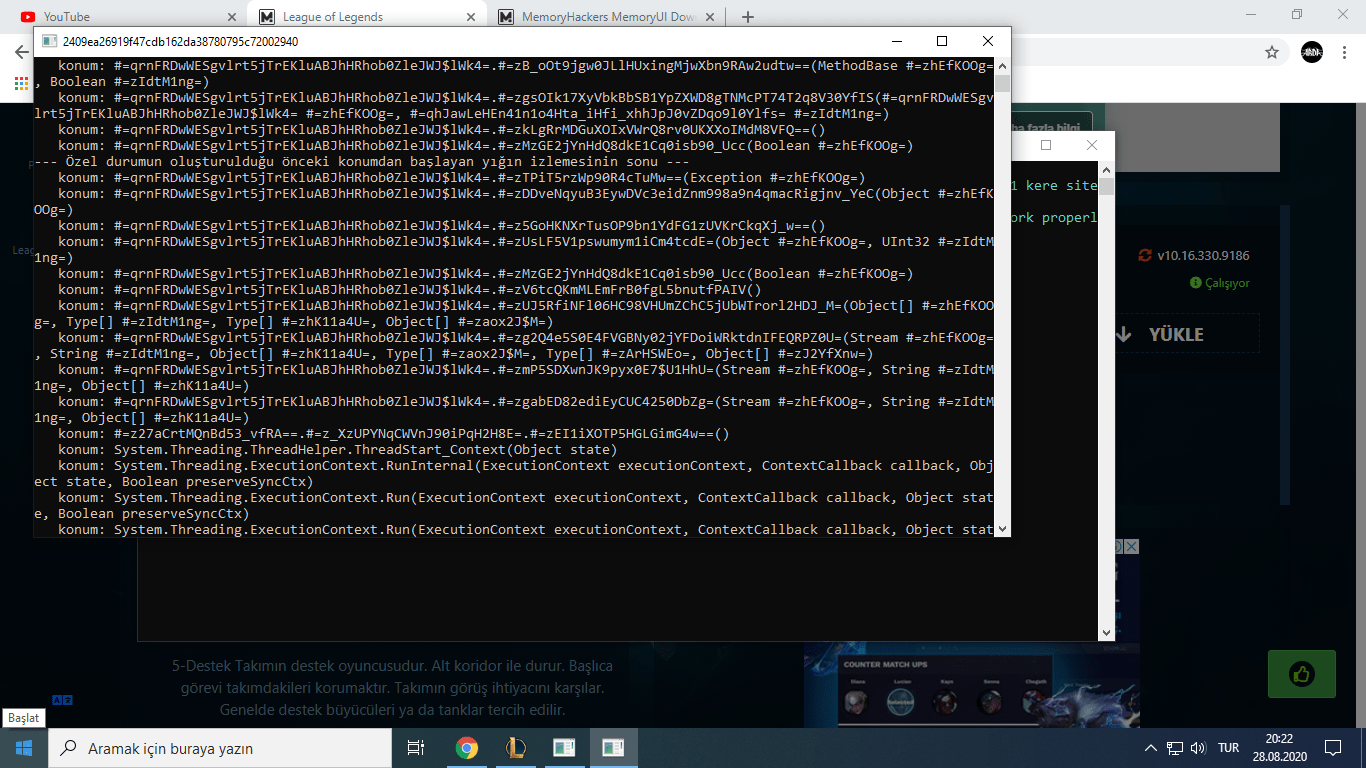Screen dimensions: 1366x768
Task: Click the green thumbs-up button
Action: (x=1301, y=673)
